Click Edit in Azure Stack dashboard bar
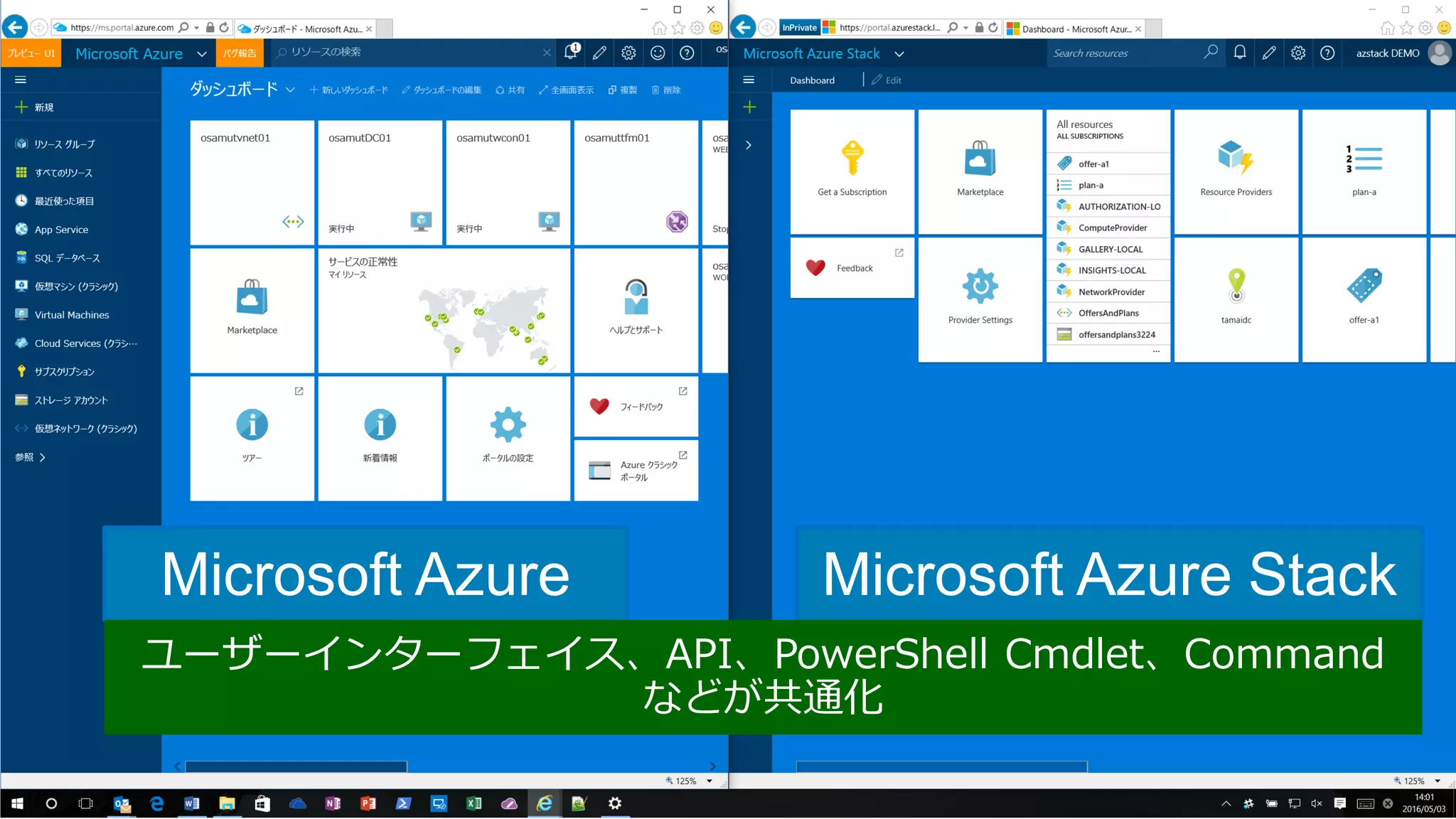 [x=887, y=80]
